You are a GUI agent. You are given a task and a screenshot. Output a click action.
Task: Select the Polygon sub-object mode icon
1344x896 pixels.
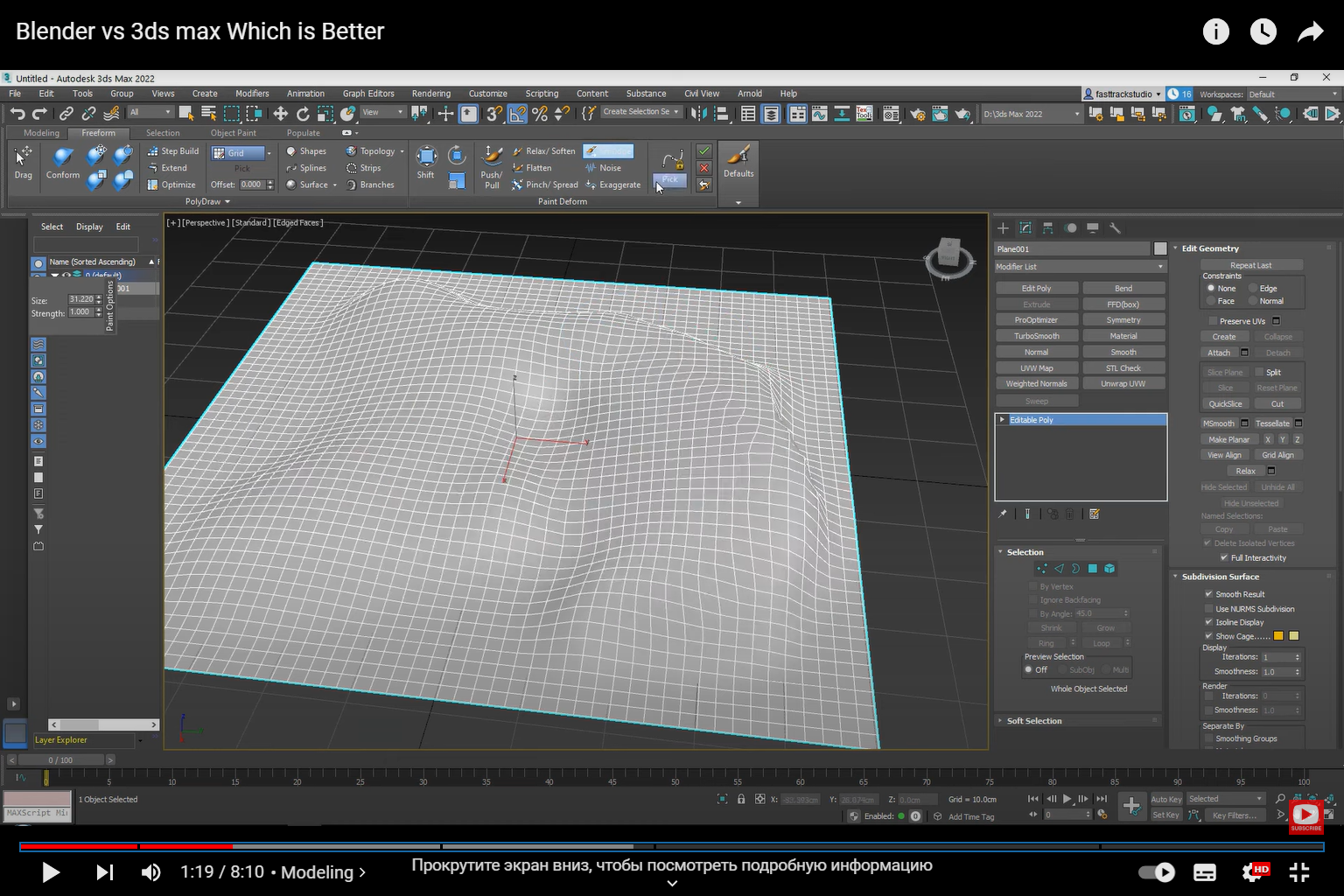tap(1092, 568)
